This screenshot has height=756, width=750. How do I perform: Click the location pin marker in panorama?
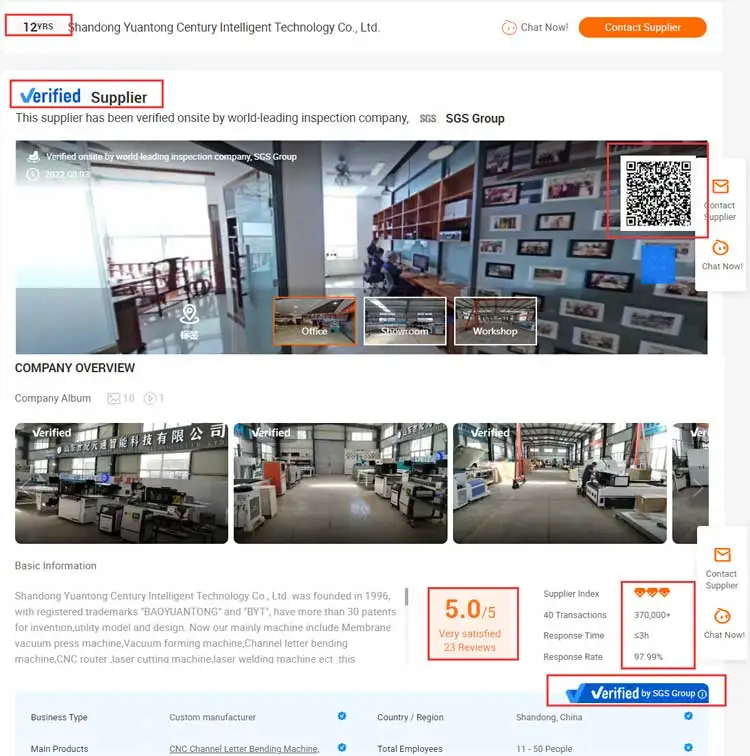(x=189, y=314)
